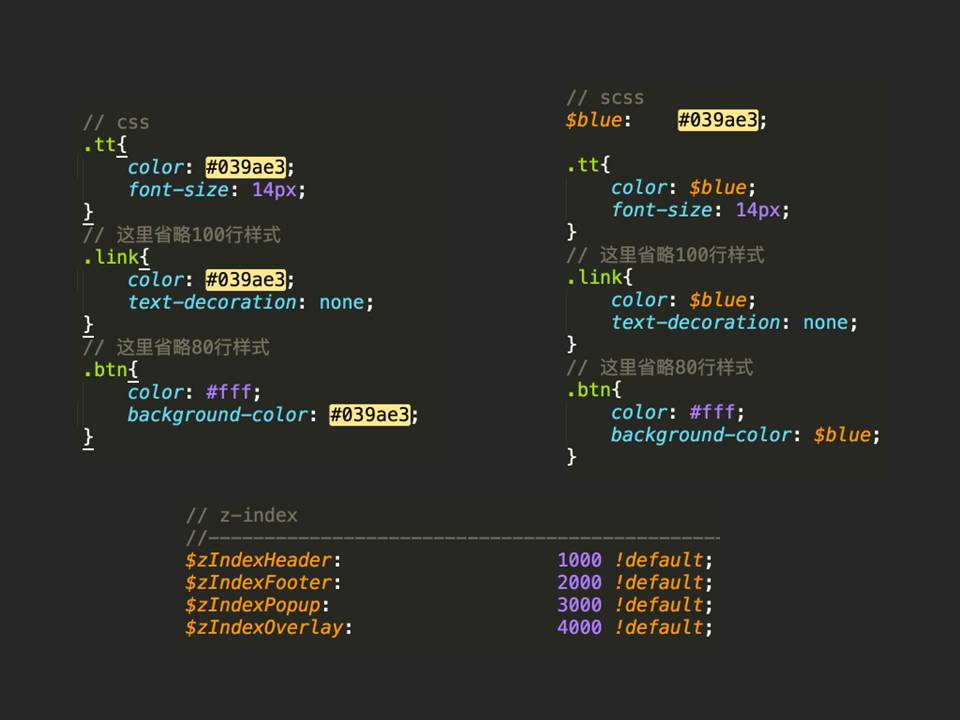The width and height of the screenshot is (960, 720).
Task: Click the .btn selector in the CSS block
Action: [x=105, y=370]
